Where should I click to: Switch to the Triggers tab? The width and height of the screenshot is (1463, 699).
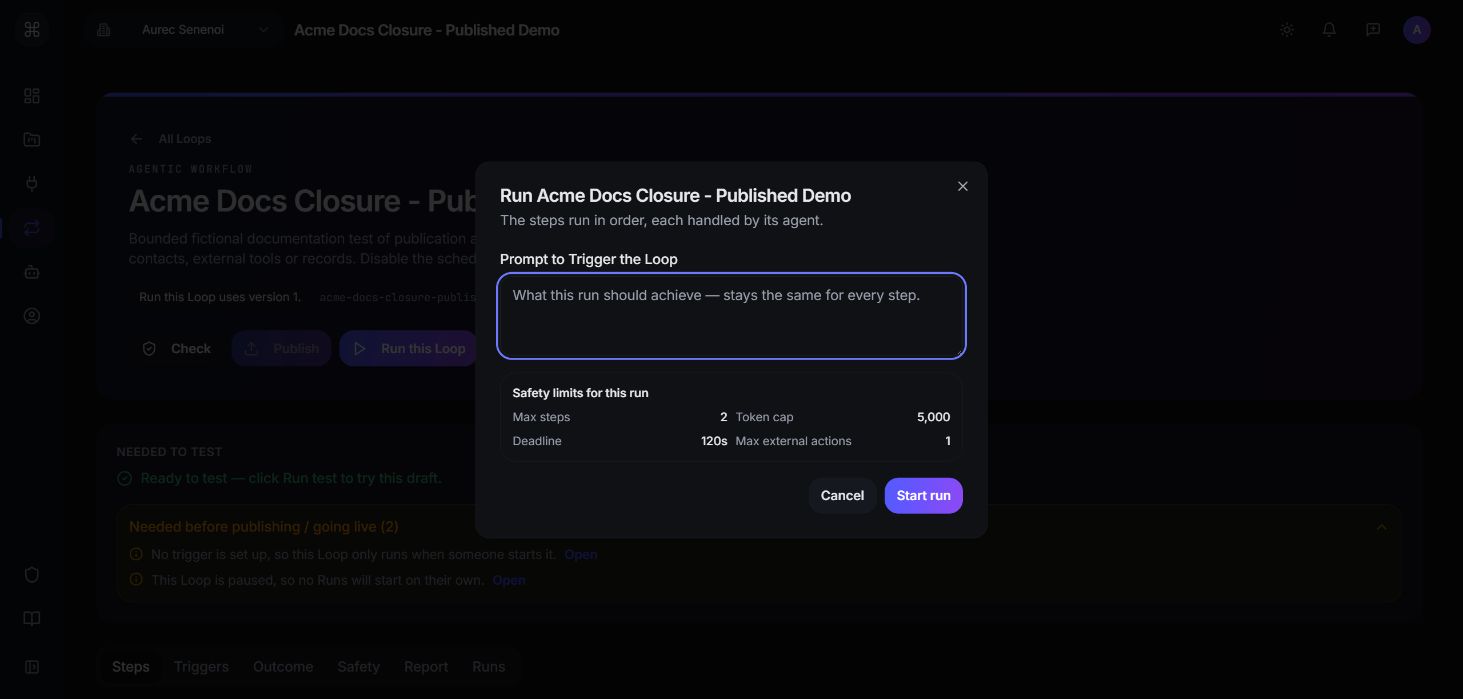[201, 667]
